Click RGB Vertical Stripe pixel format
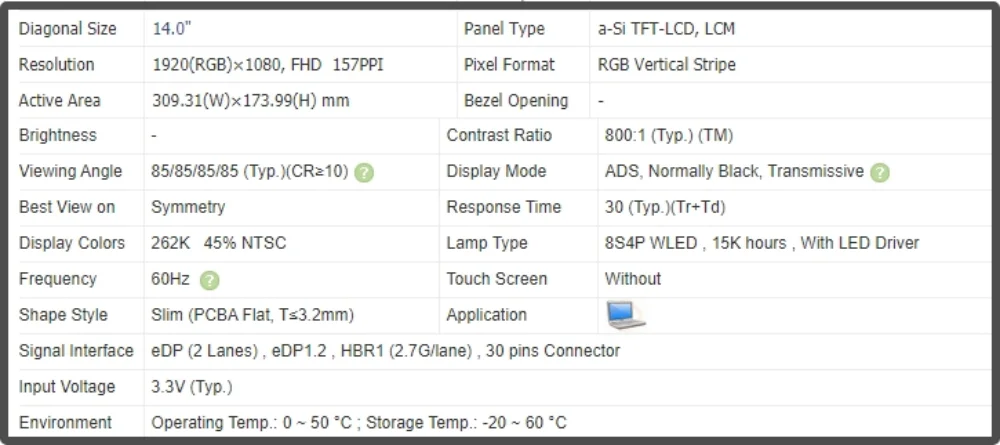Screen dimensions: 1000x445 tap(666, 64)
